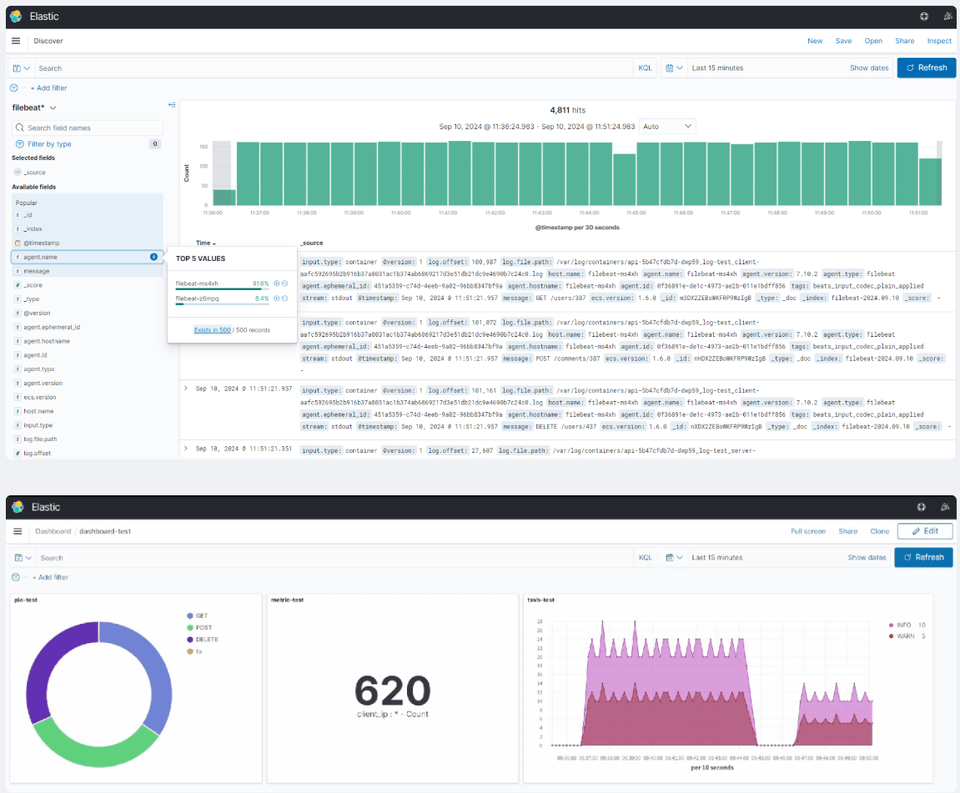The width and height of the screenshot is (960, 793).
Task: Expand the filebeat* index pattern dropdown
Action: [x=34, y=108]
